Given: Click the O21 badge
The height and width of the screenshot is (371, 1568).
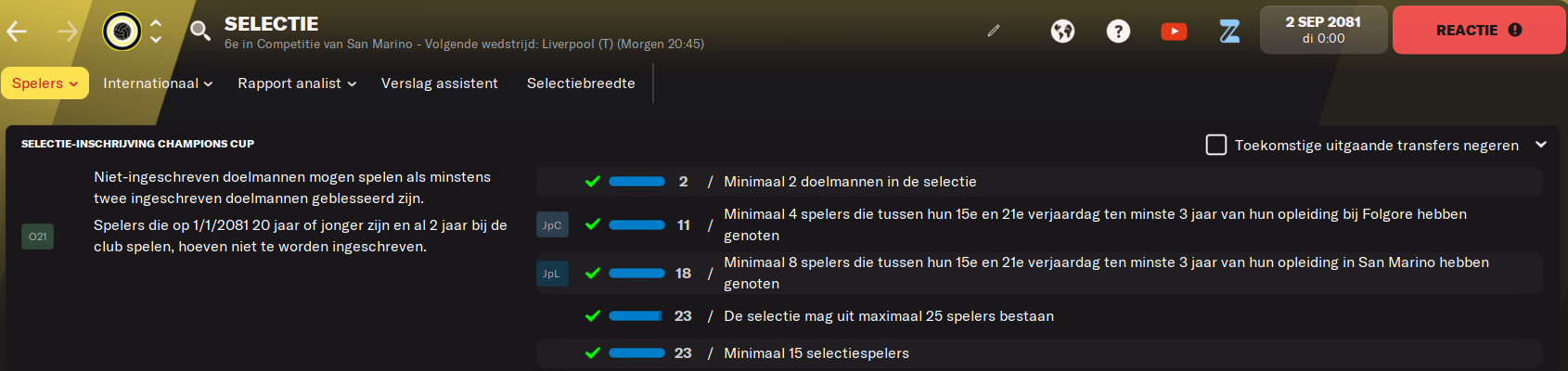Looking at the screenshot, I should 37,237.
